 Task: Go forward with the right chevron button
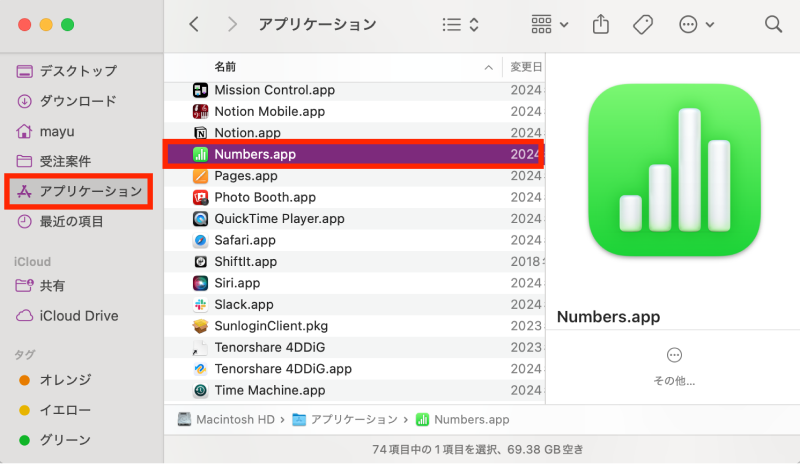tap(232, 24)
